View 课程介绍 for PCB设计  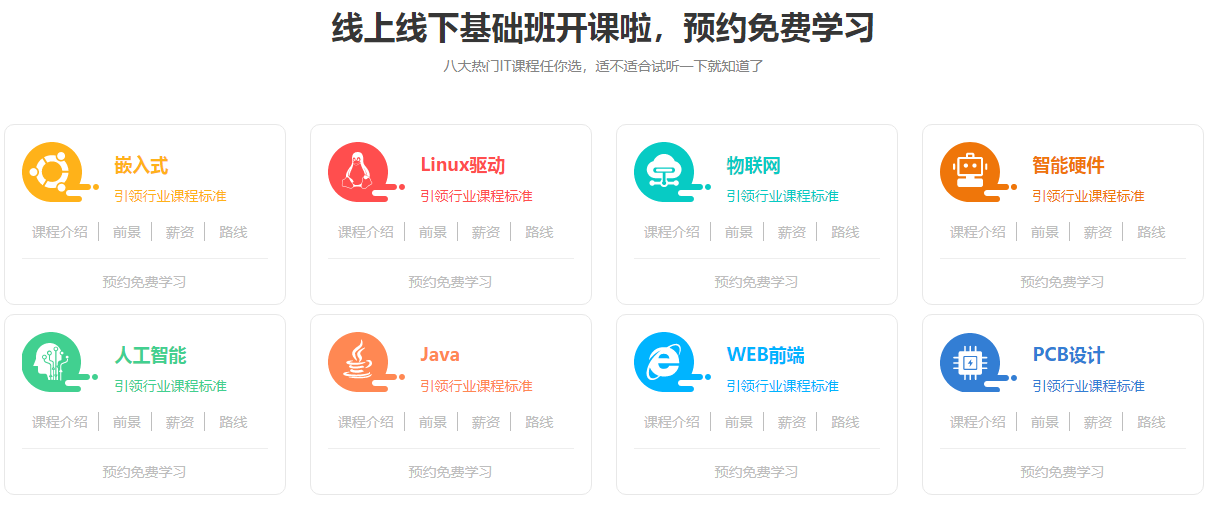pos(978,422)
